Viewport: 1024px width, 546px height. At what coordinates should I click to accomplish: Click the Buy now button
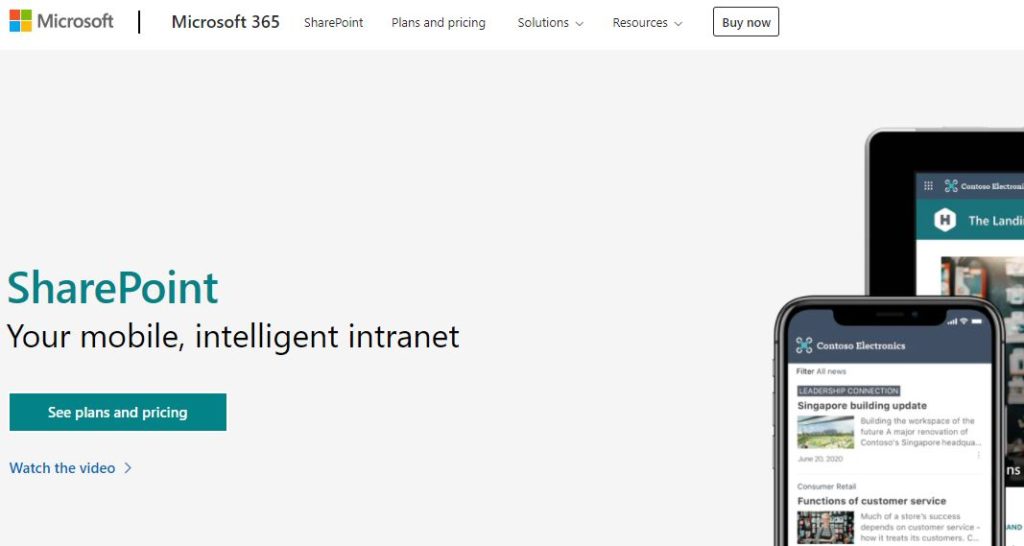coord(746,22)
